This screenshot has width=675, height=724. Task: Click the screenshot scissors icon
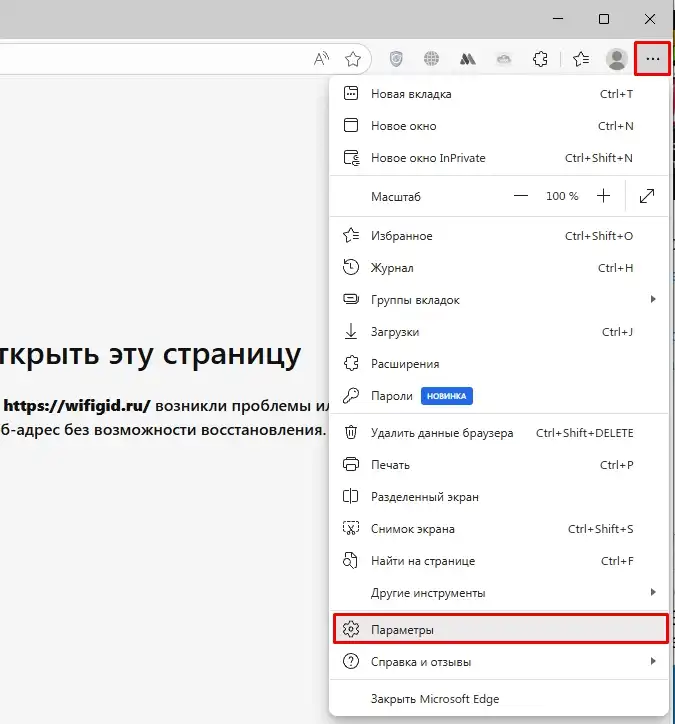[351, 528]
